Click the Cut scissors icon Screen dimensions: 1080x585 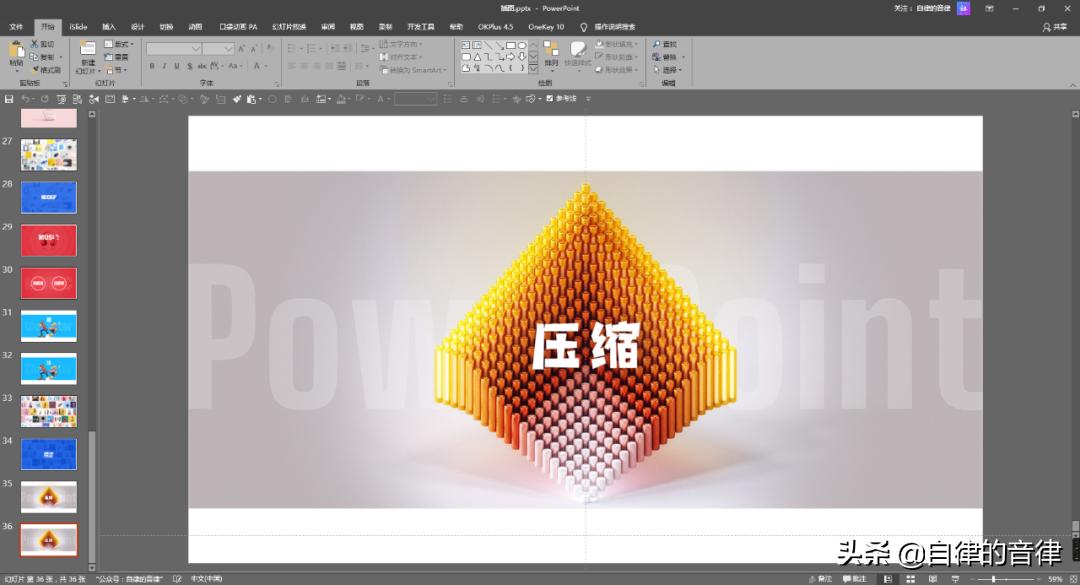pyautogui.click(x=34, y=44)
